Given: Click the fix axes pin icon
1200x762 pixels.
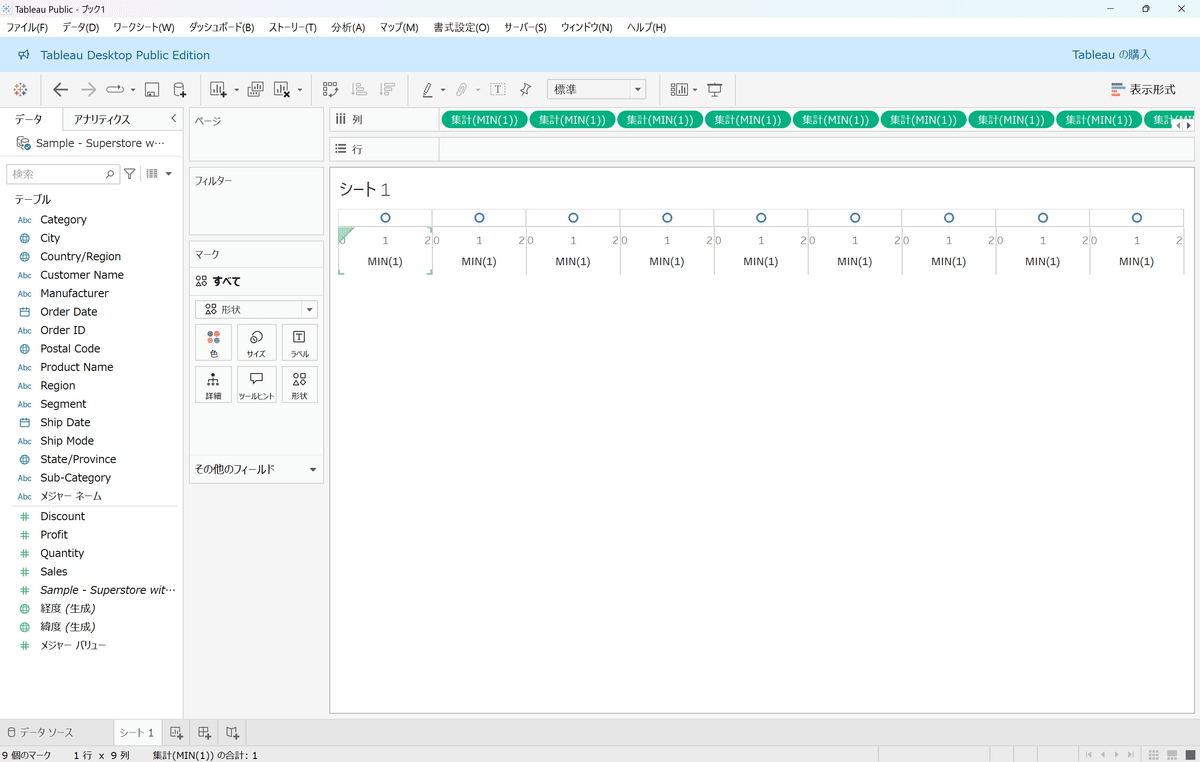Looking at the screenshot, I should (x=525, y=90).
